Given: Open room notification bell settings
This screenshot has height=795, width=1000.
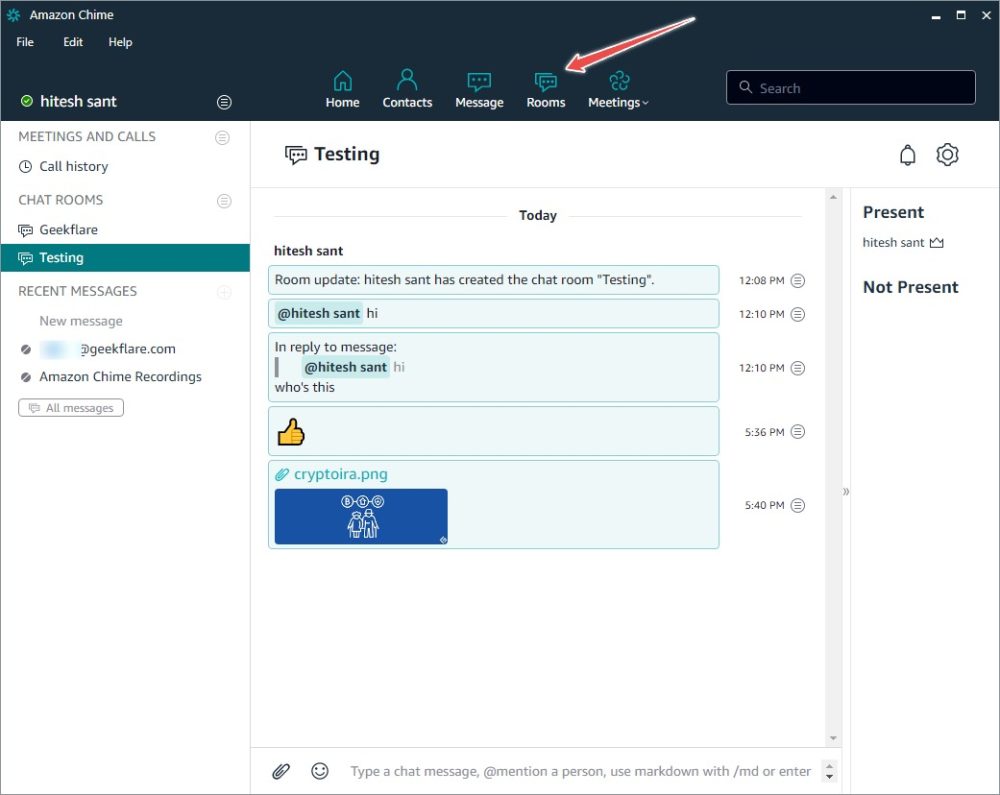Looking at the screenshot, I should tap(908, 155).
